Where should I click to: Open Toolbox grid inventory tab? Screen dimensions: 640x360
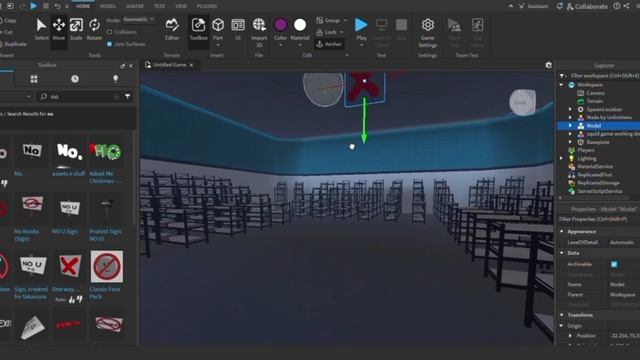click(x=34, y=79)
